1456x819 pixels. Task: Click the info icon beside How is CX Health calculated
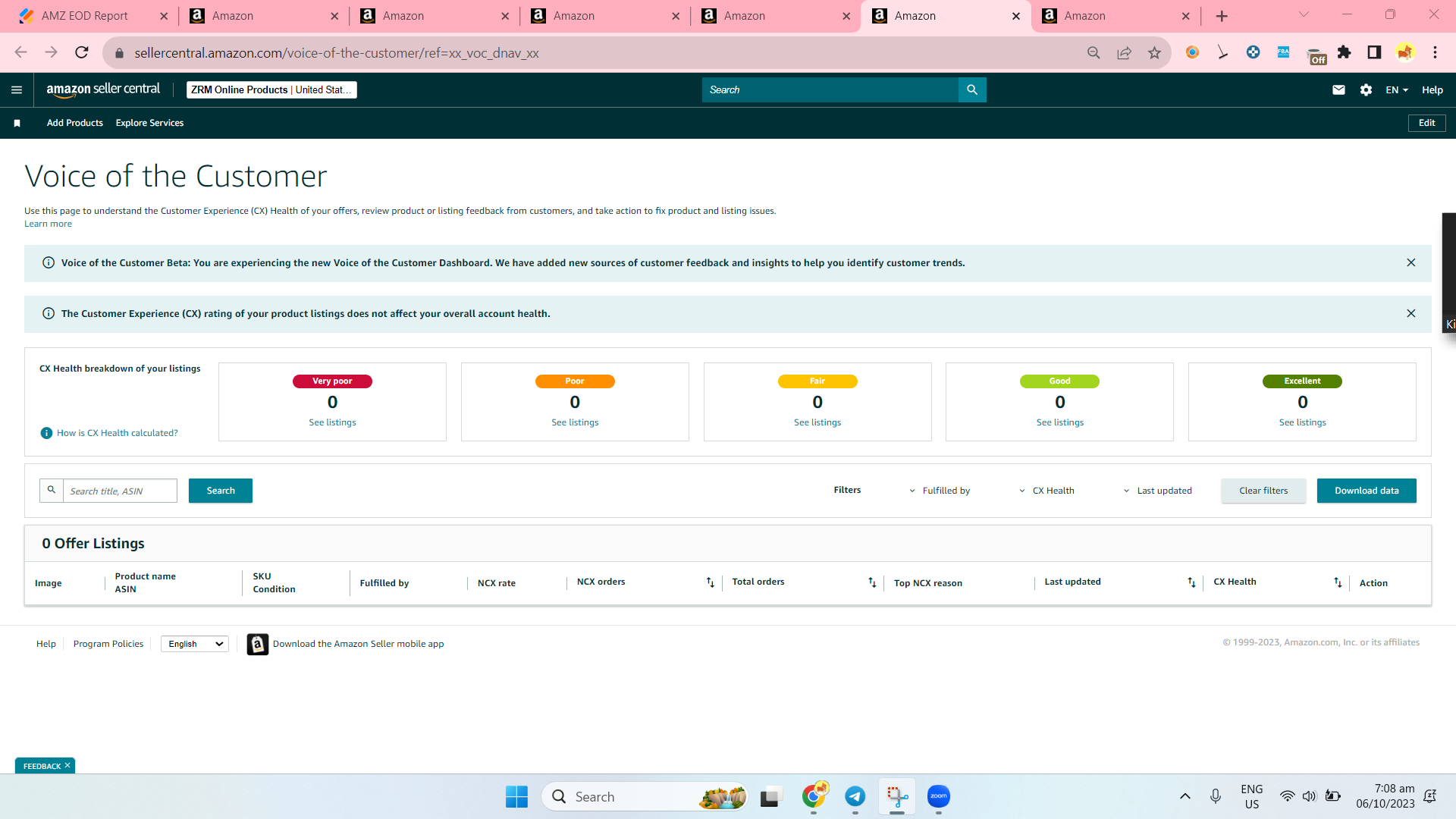point(46,433)
